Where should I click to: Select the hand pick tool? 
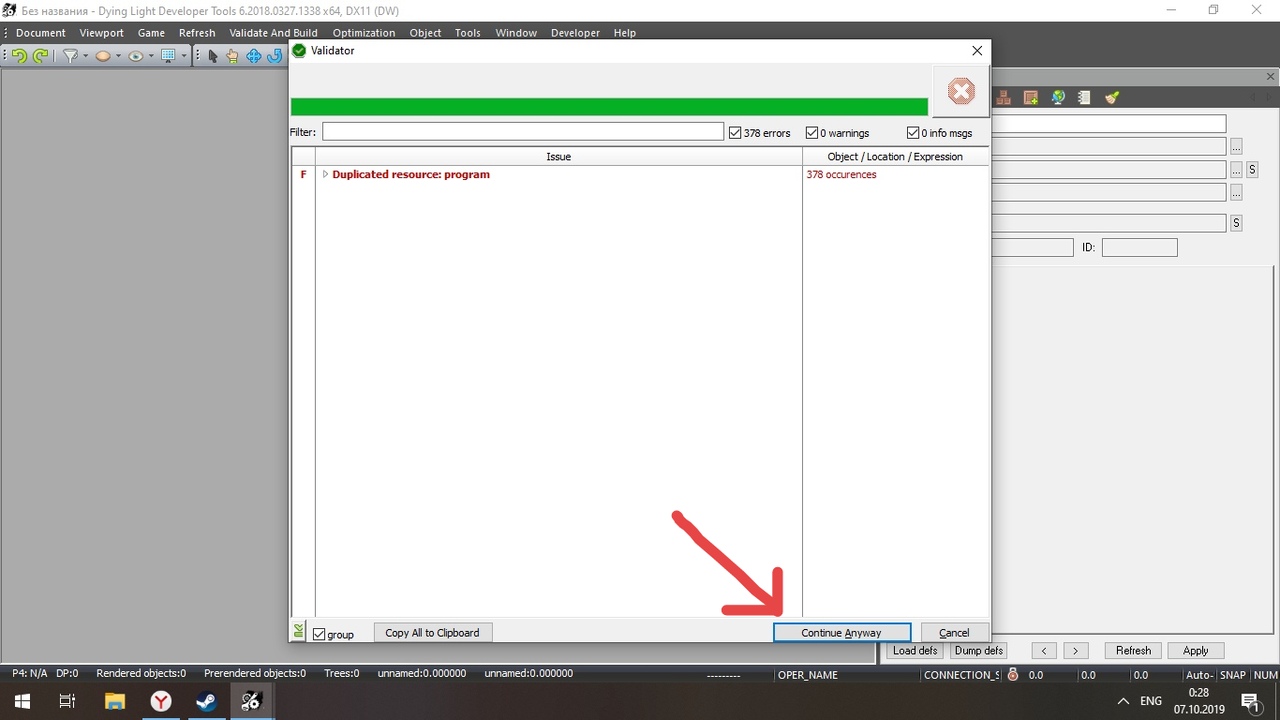click(232, 56)
